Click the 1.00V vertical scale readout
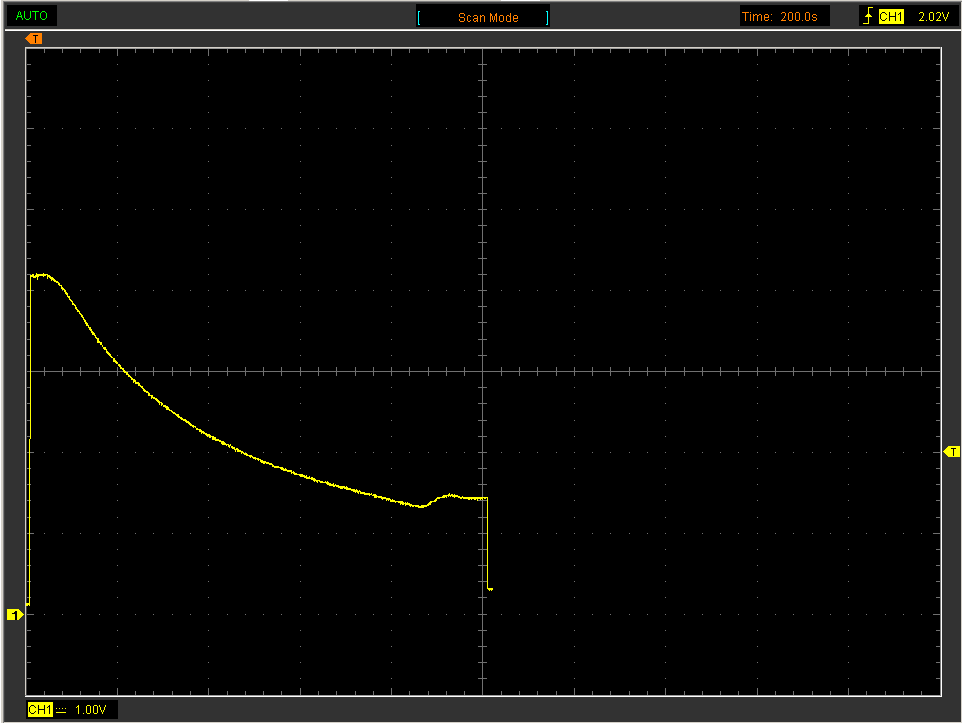This screenshot has height=723, width=962. [x=91, y=709]
